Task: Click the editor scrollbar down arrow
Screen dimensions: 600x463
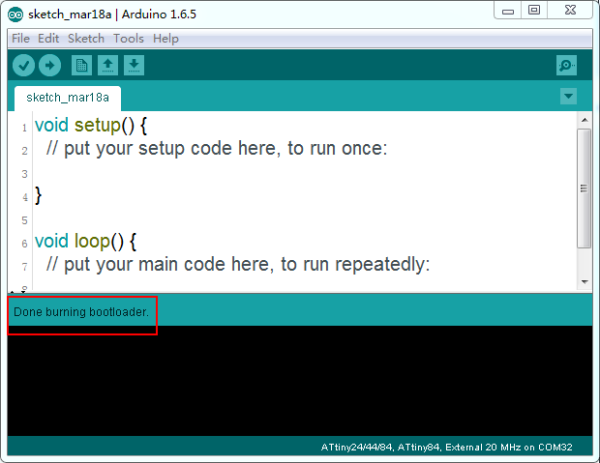Action: [x=584, y=282]
